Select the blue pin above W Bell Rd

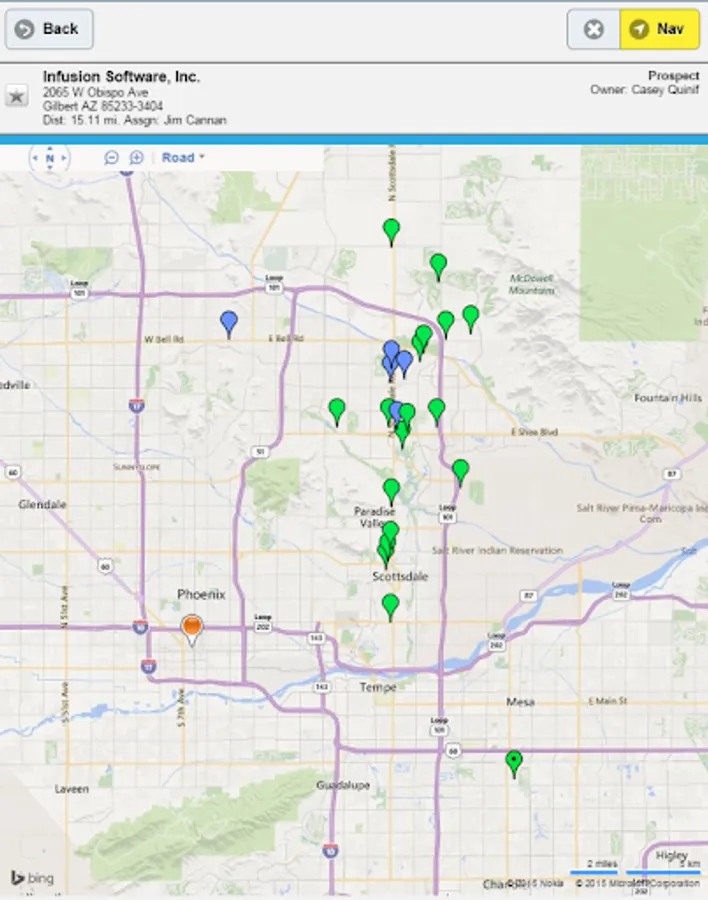(229, 324)
